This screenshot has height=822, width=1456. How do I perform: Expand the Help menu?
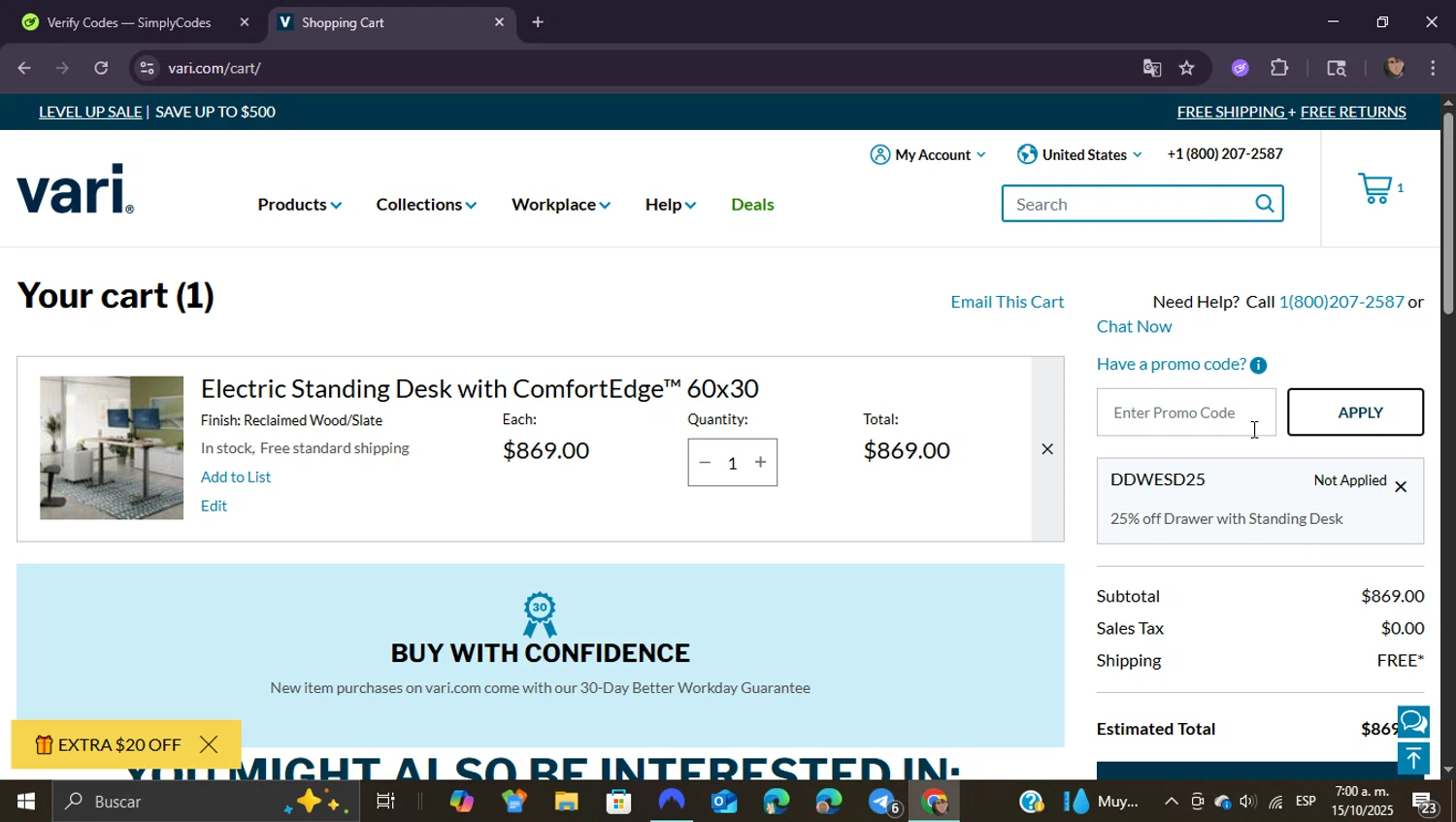671,205
